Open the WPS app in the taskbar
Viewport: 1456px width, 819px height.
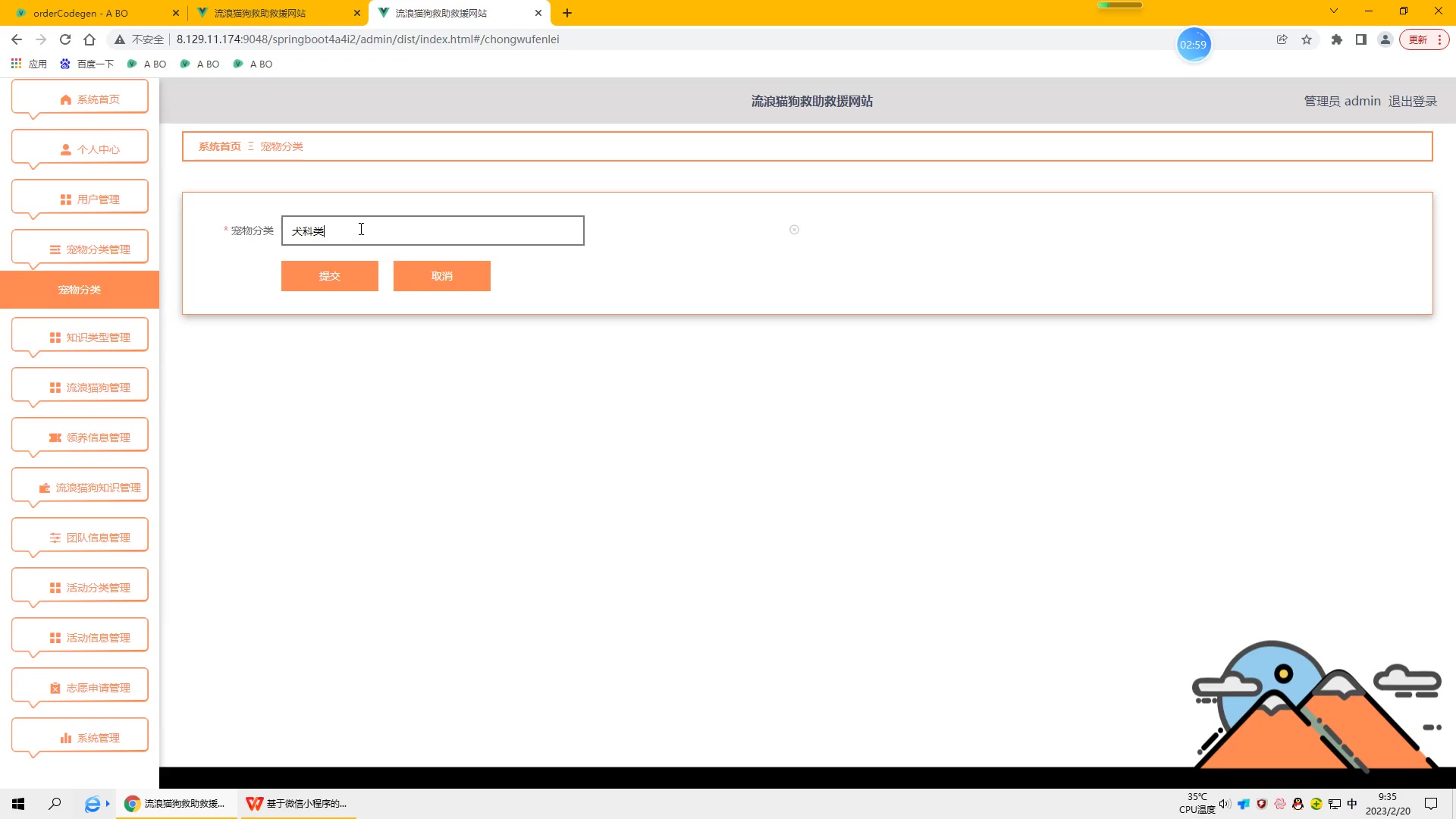[x=297, y=803]
